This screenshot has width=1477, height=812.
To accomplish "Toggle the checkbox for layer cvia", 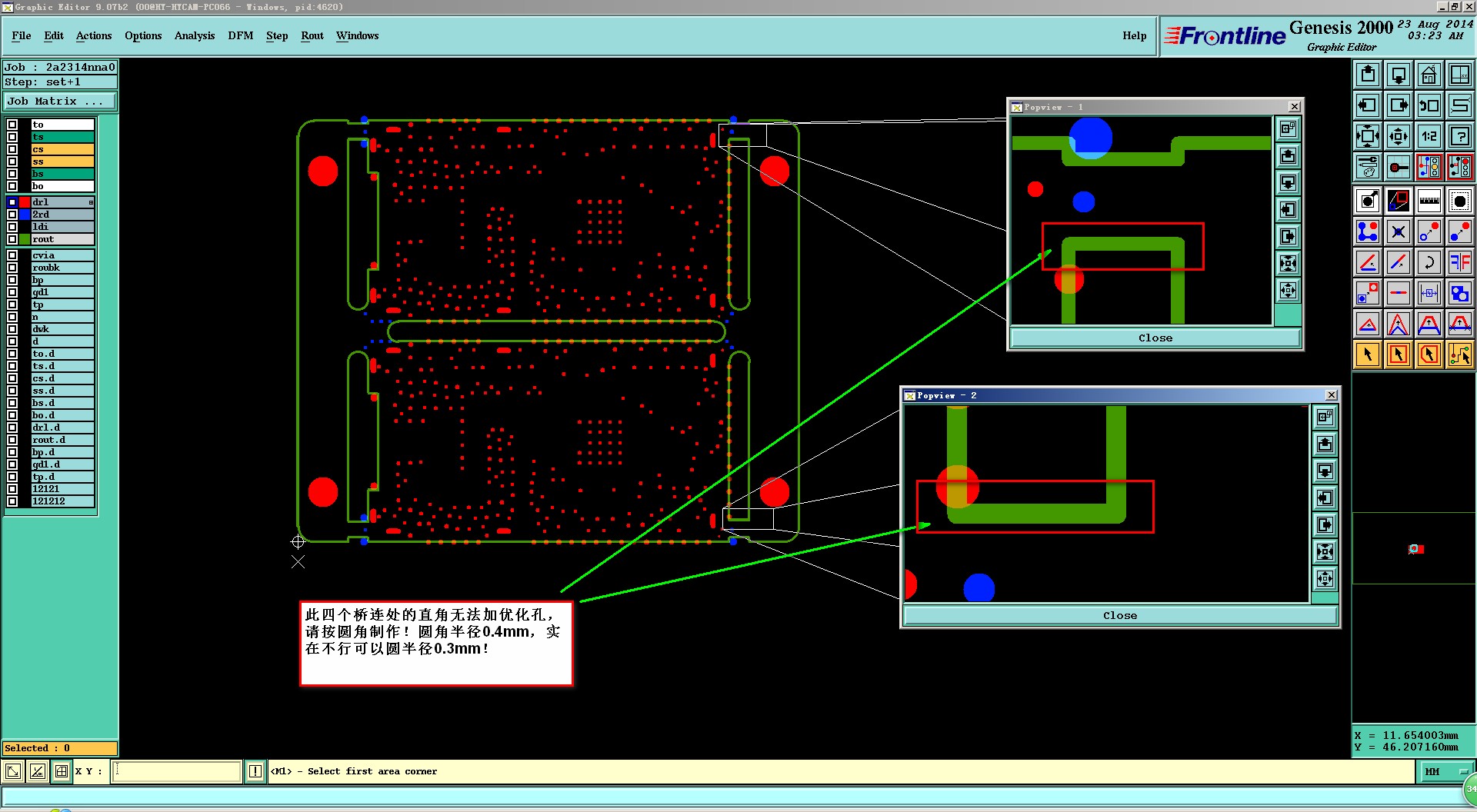I will [12, 255].
